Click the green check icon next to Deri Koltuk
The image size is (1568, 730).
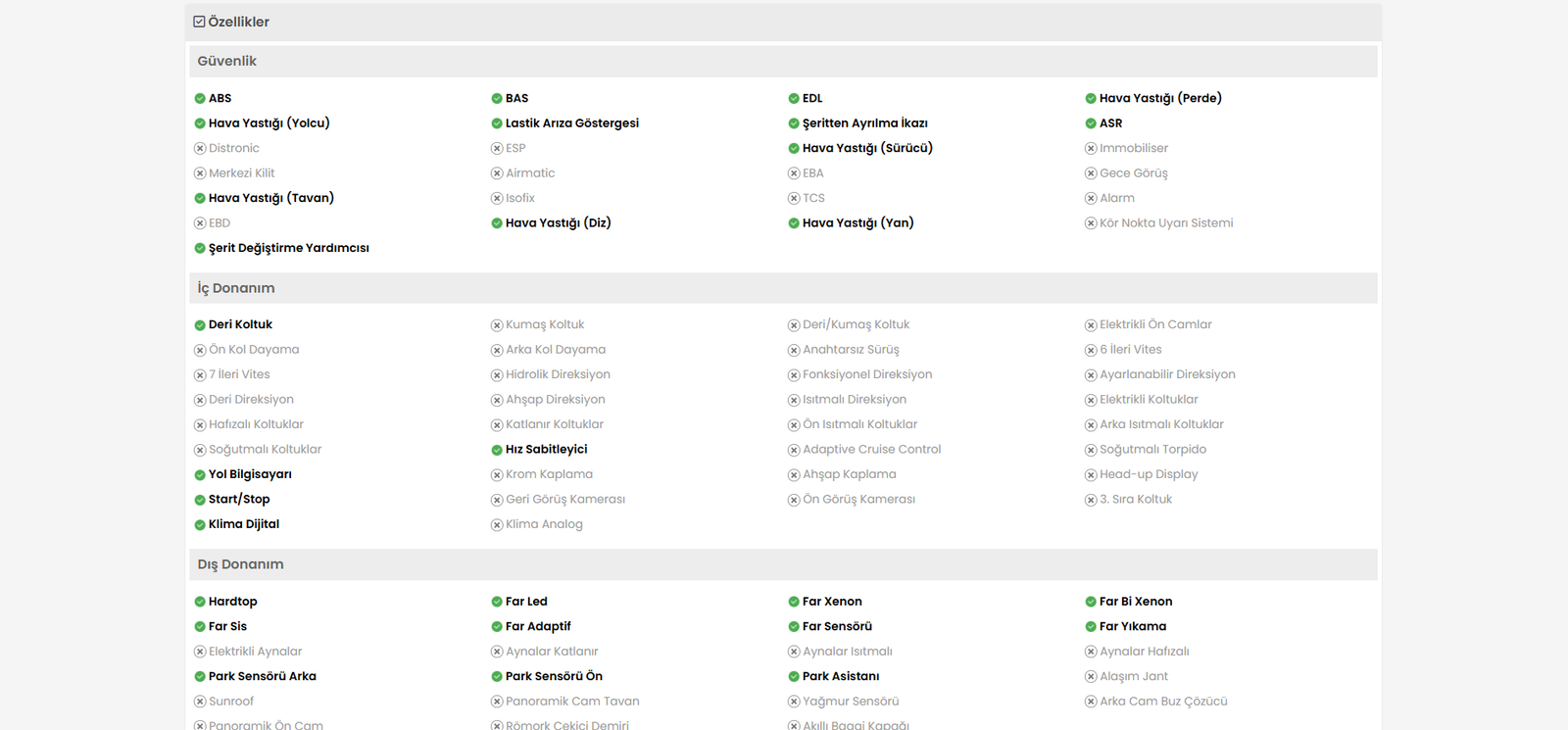click(200, 325)
